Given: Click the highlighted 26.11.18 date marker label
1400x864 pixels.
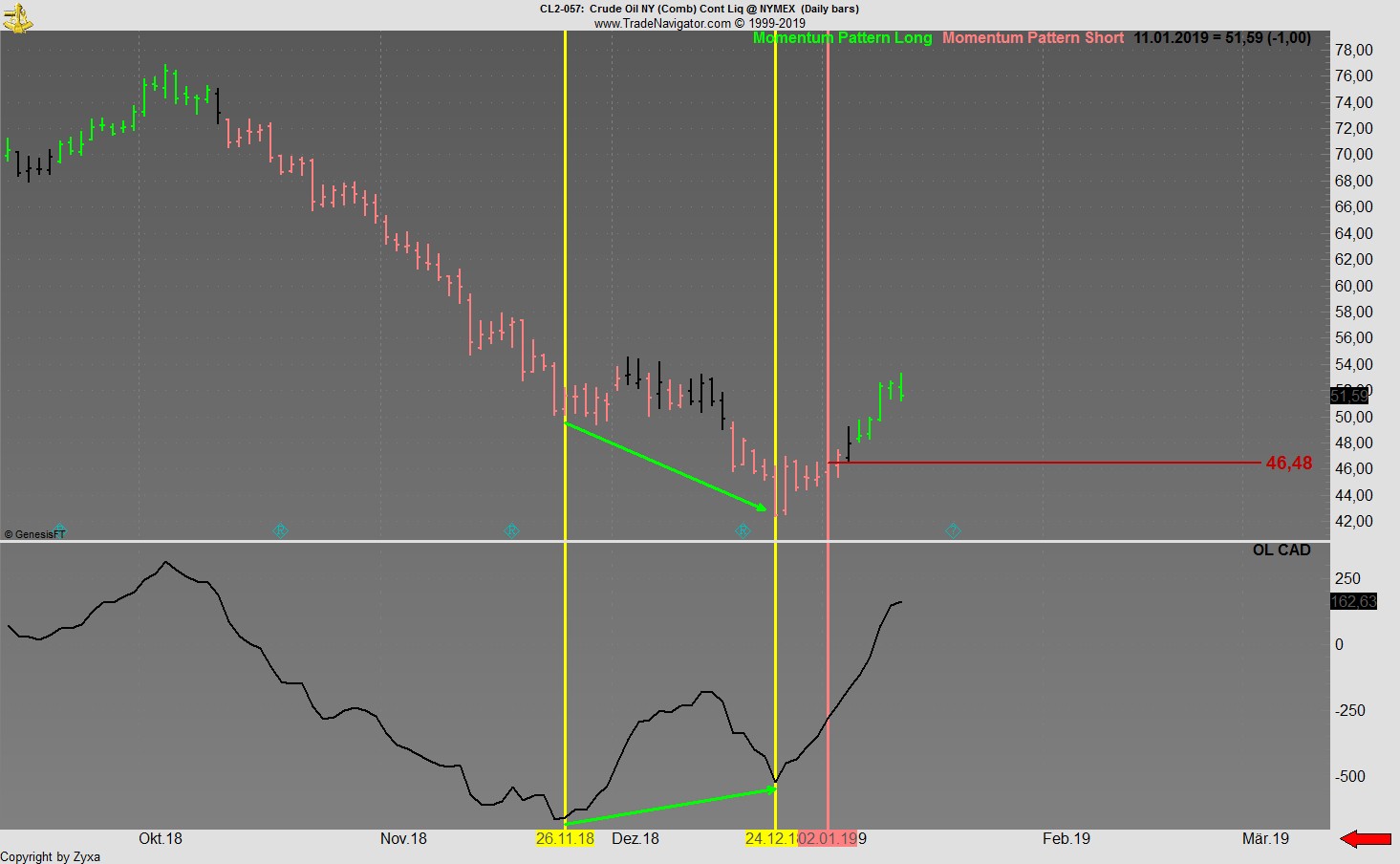Looking at the screenshot, I should tap(565, 839).
